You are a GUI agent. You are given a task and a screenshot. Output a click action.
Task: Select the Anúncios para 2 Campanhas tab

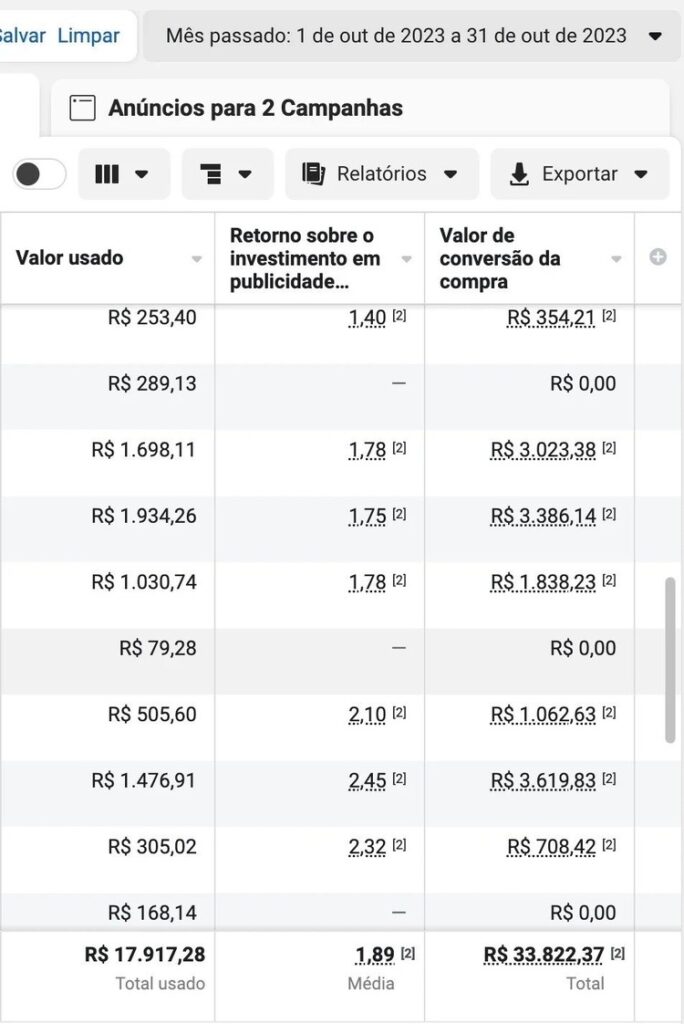255,108
